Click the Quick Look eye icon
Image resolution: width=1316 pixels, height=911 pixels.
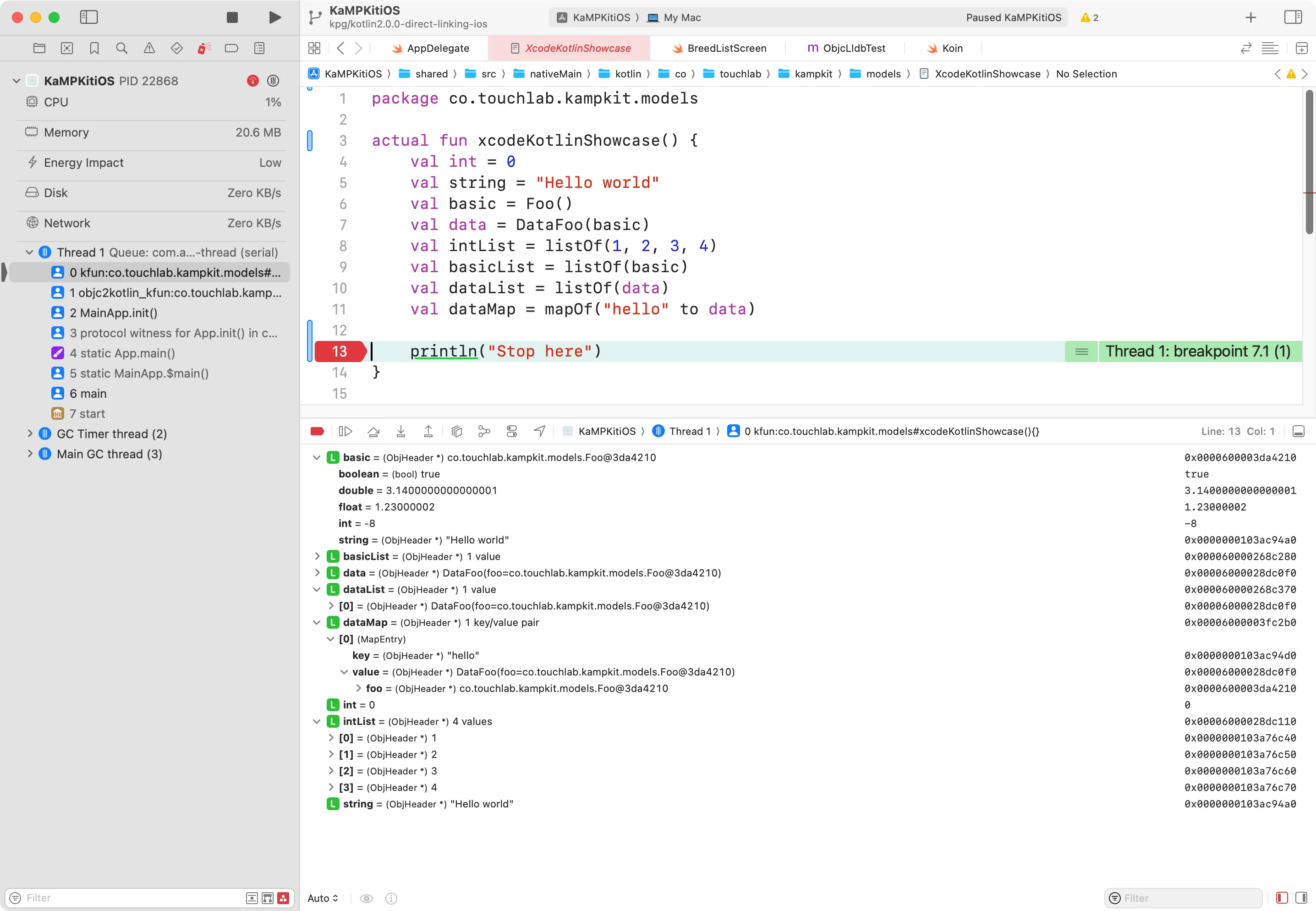point(367,898)
